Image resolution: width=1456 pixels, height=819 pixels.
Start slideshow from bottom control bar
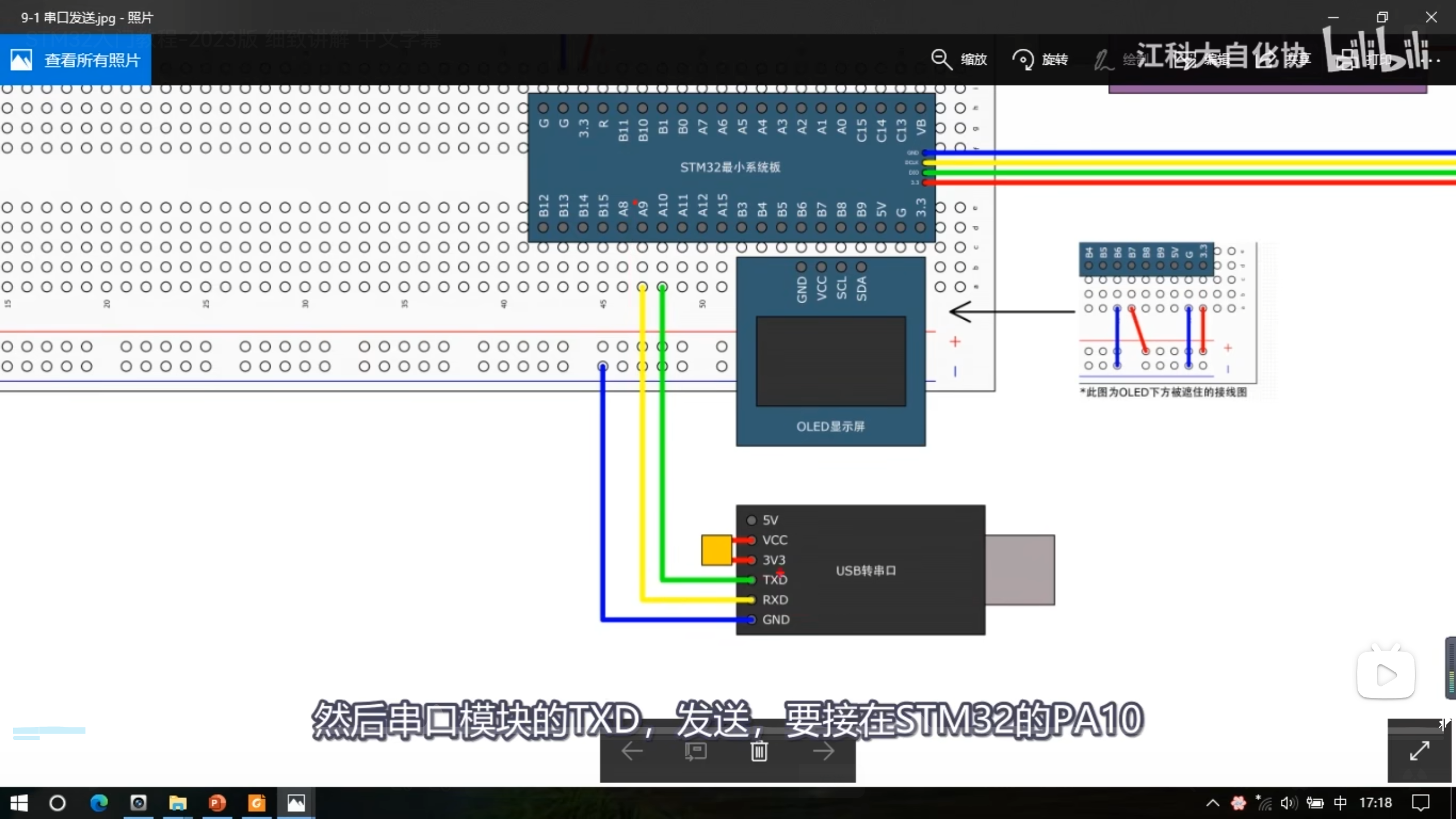click(x=695, y=751)
